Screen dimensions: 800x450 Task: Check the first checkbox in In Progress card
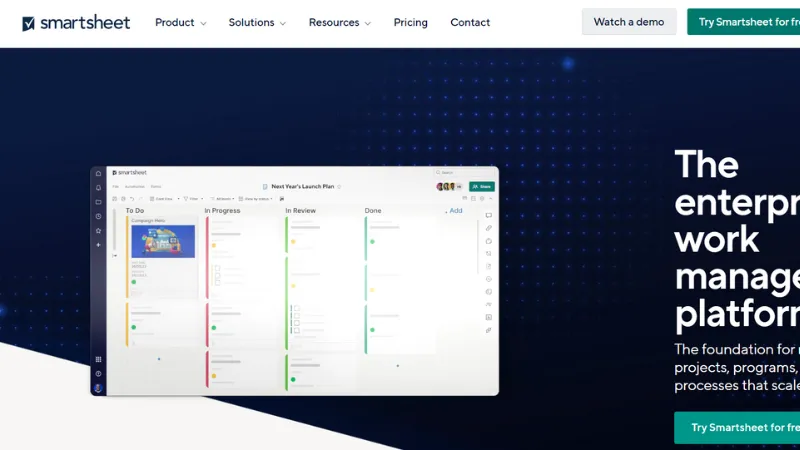point(216,269)
